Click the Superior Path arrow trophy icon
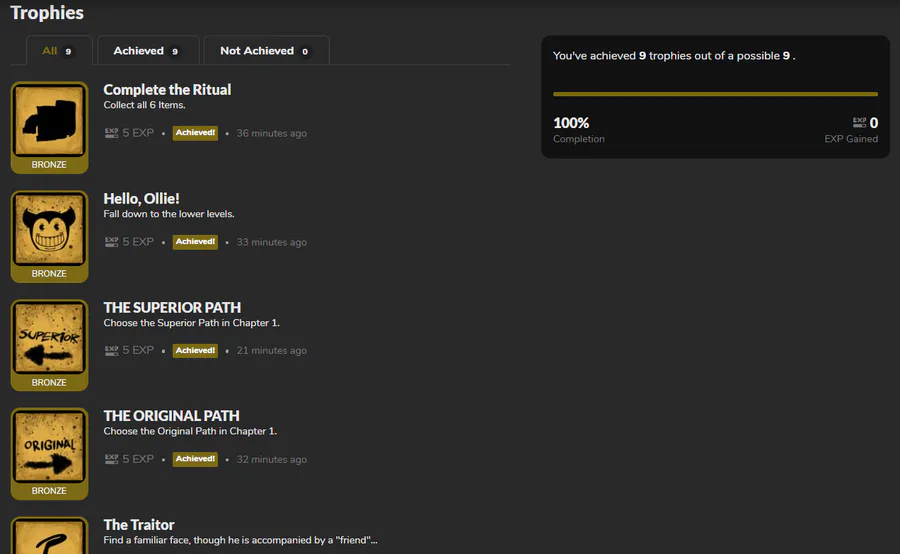This screenshot has width=900, height=554. click(49, 338)
